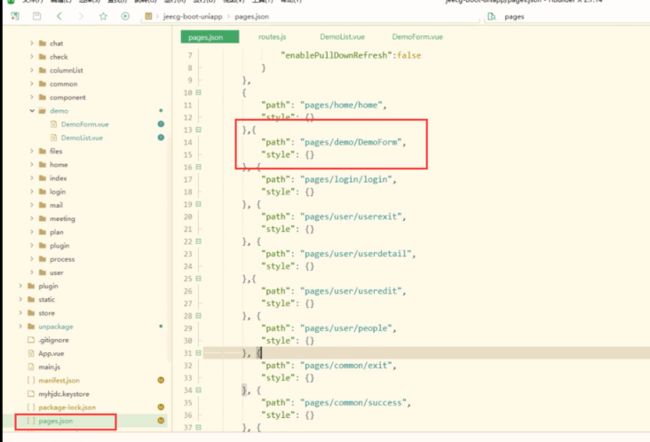Click the open demo folder icon
Screen dimensions: 650x442
42,111
